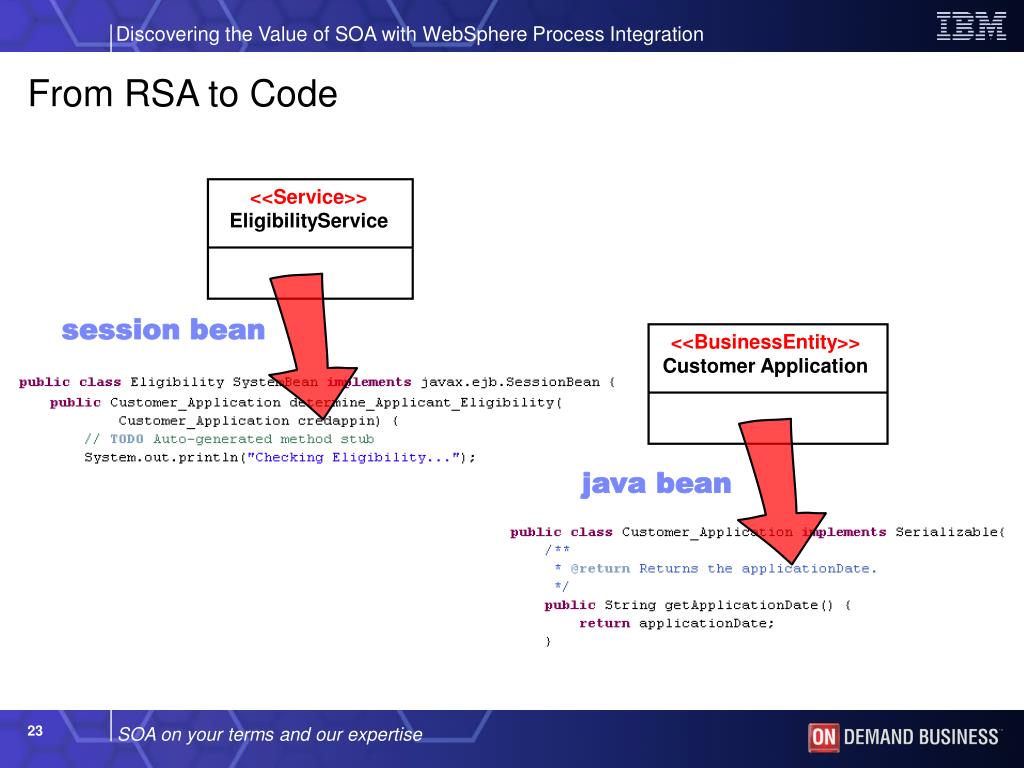Click the 'java bean' heading
This screenshot has width=1024, height=768.
(x=656, y=484)
